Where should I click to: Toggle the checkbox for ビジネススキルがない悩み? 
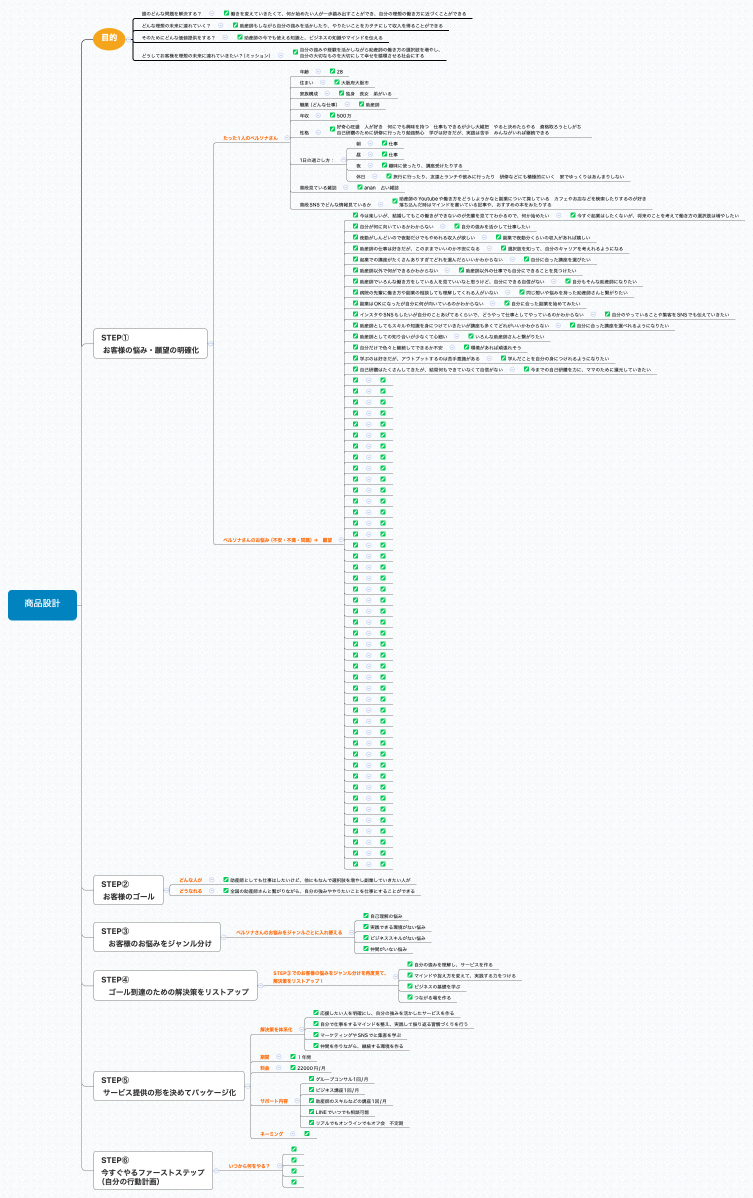point(365,938)
